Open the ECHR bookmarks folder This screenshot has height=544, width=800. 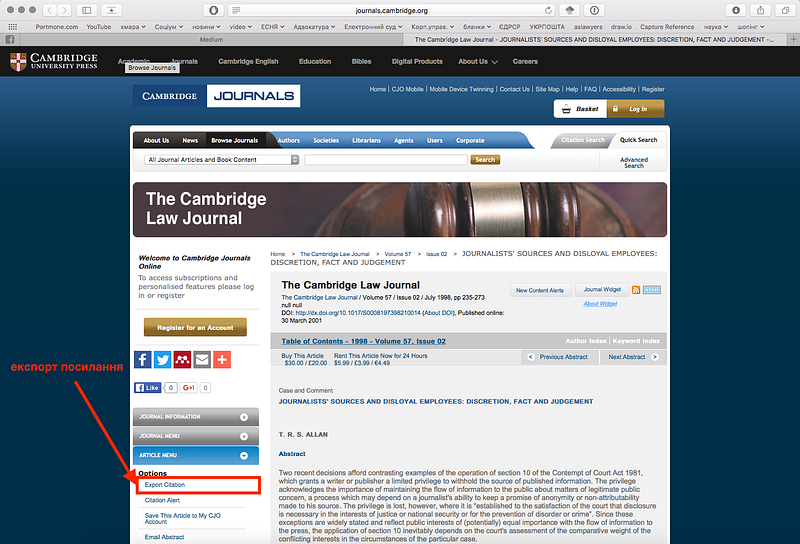click(272, 27)
